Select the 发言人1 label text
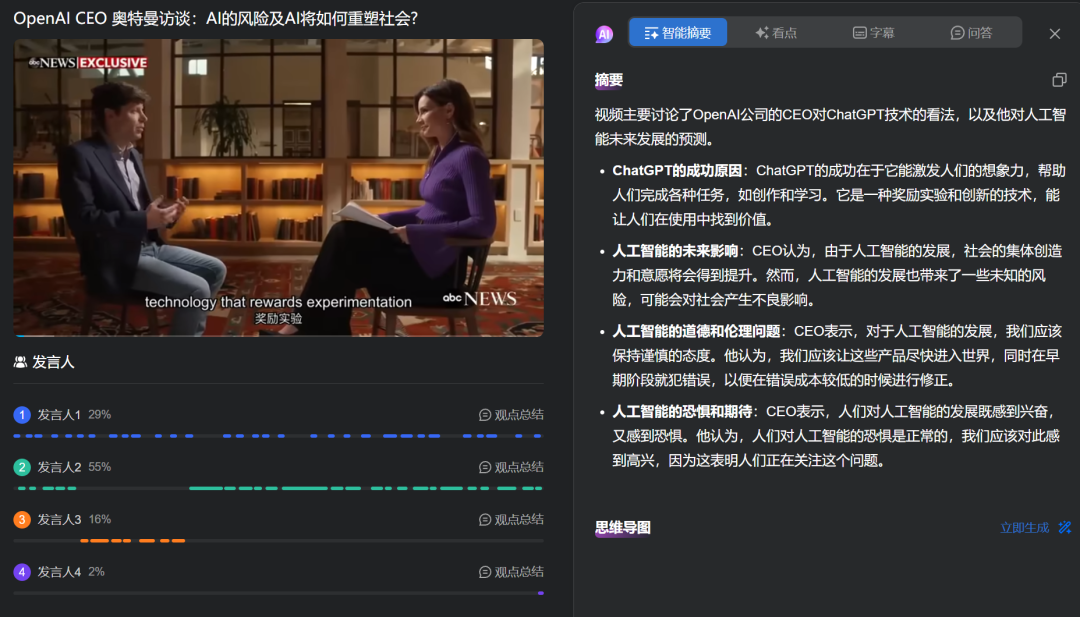The width and height of the screenshot is (1080, 617). coord(59,415)
